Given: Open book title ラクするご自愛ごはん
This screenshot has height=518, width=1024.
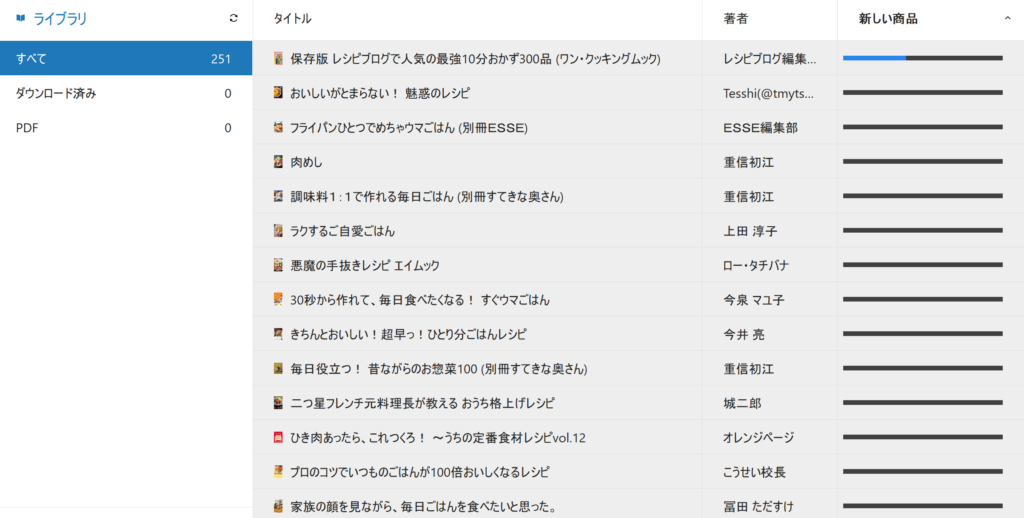Looking at the screenshot, I should [342, 231].
